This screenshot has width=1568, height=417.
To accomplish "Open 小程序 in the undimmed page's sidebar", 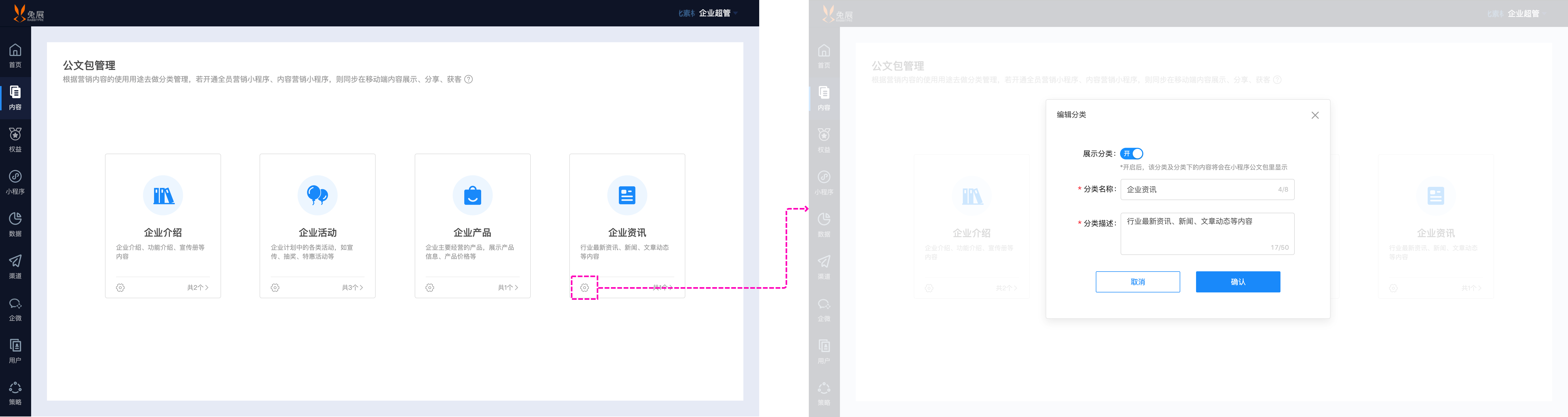I will point(15,182).
